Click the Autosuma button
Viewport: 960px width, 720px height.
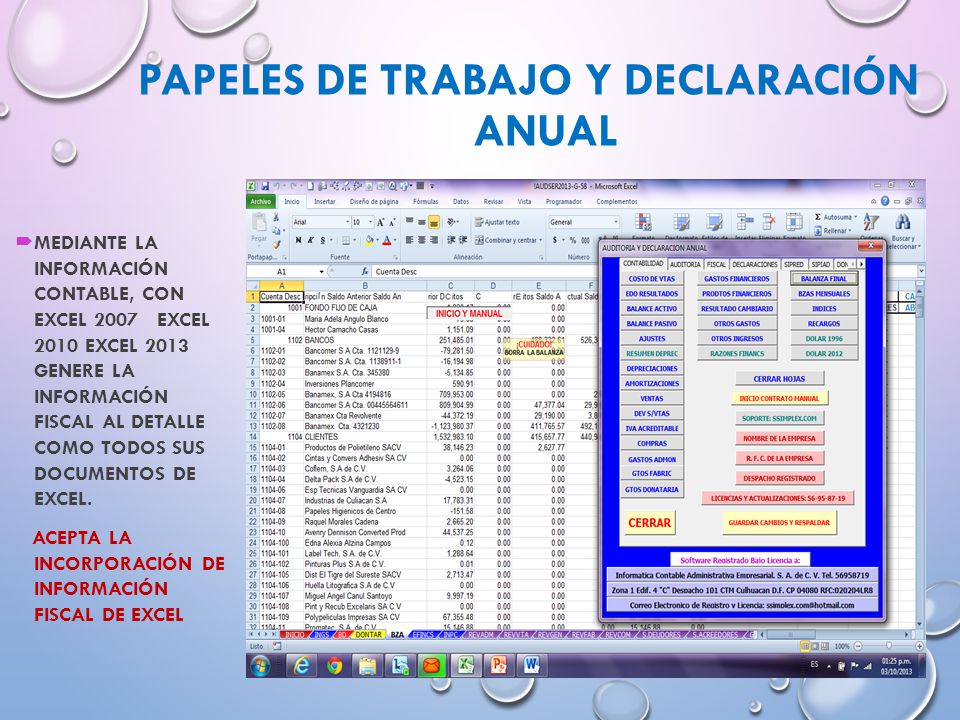[835, 217]
